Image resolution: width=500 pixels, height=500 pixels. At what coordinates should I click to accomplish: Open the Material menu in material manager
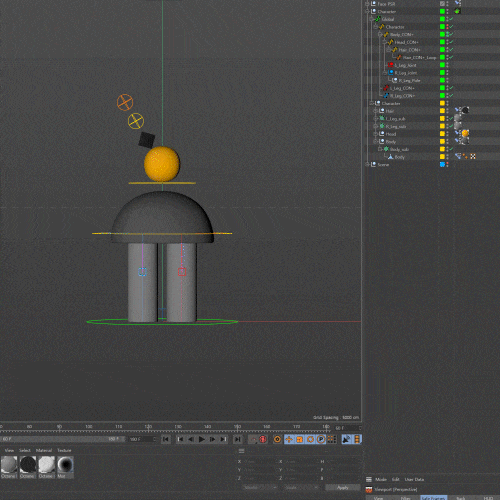coord(44,450)
